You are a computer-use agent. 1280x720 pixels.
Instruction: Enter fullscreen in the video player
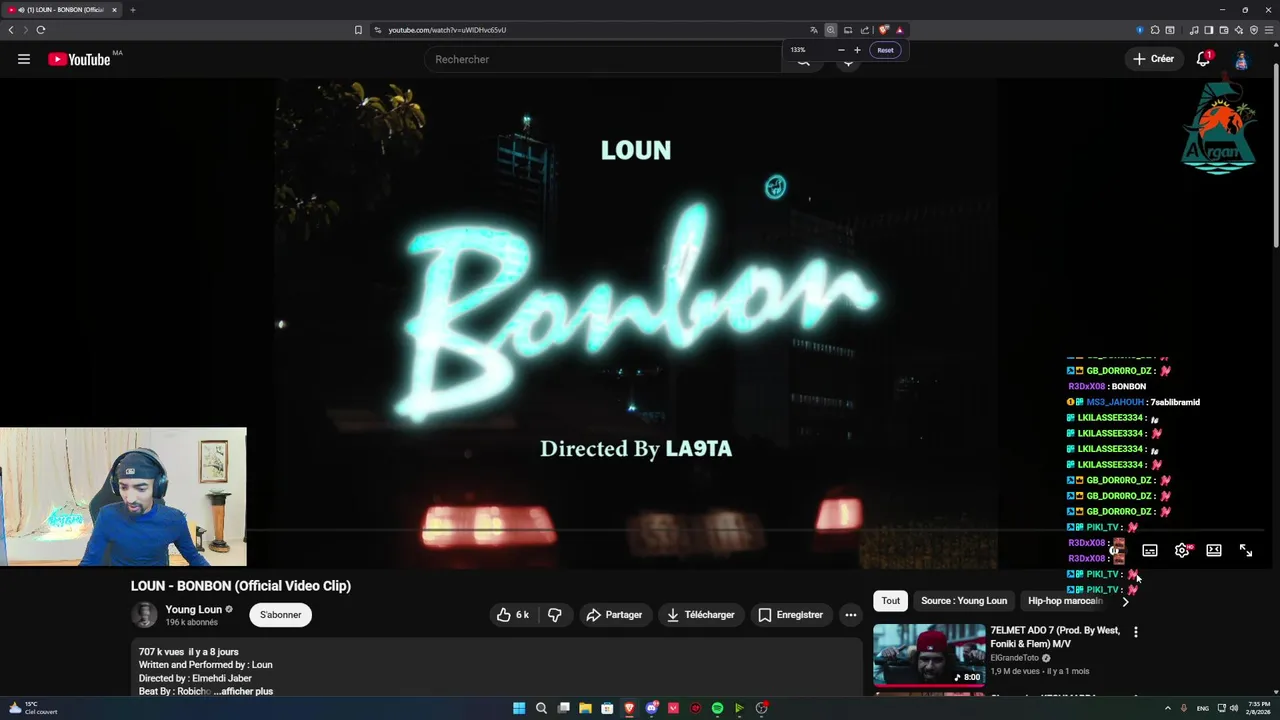pyautogui.click(x=1246, y=550)
